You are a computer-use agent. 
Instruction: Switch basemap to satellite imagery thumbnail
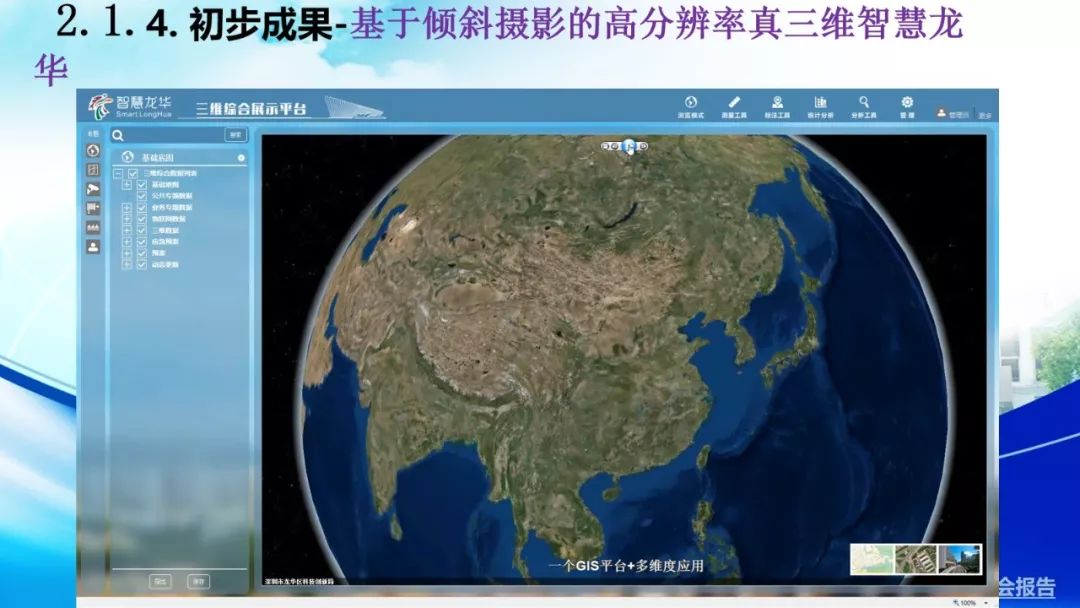pyautogui.click(x=915, y=559)
